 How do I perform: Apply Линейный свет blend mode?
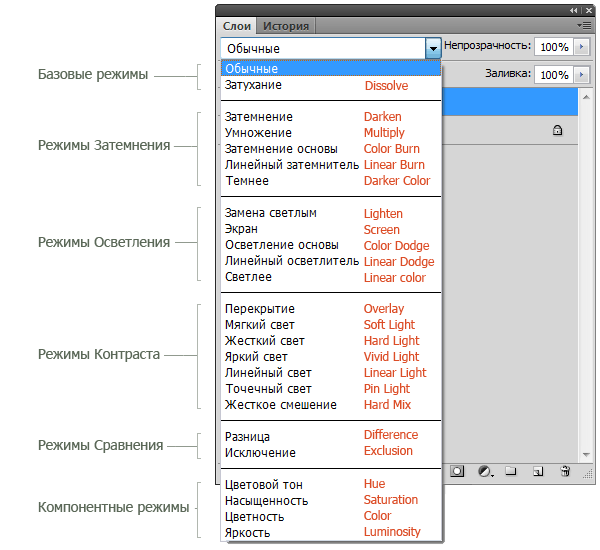coord(331,373)
